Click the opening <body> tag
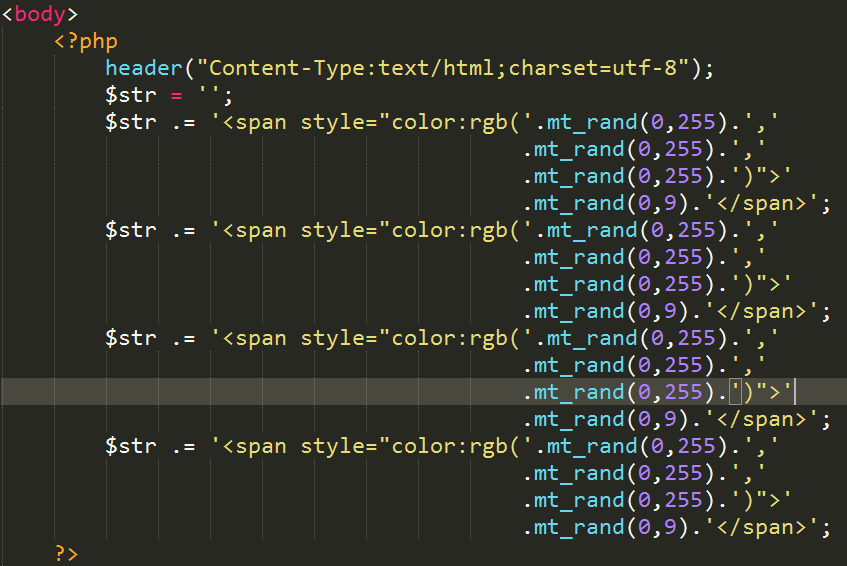This screenshot has width=847, height=566. coord(40,14)
